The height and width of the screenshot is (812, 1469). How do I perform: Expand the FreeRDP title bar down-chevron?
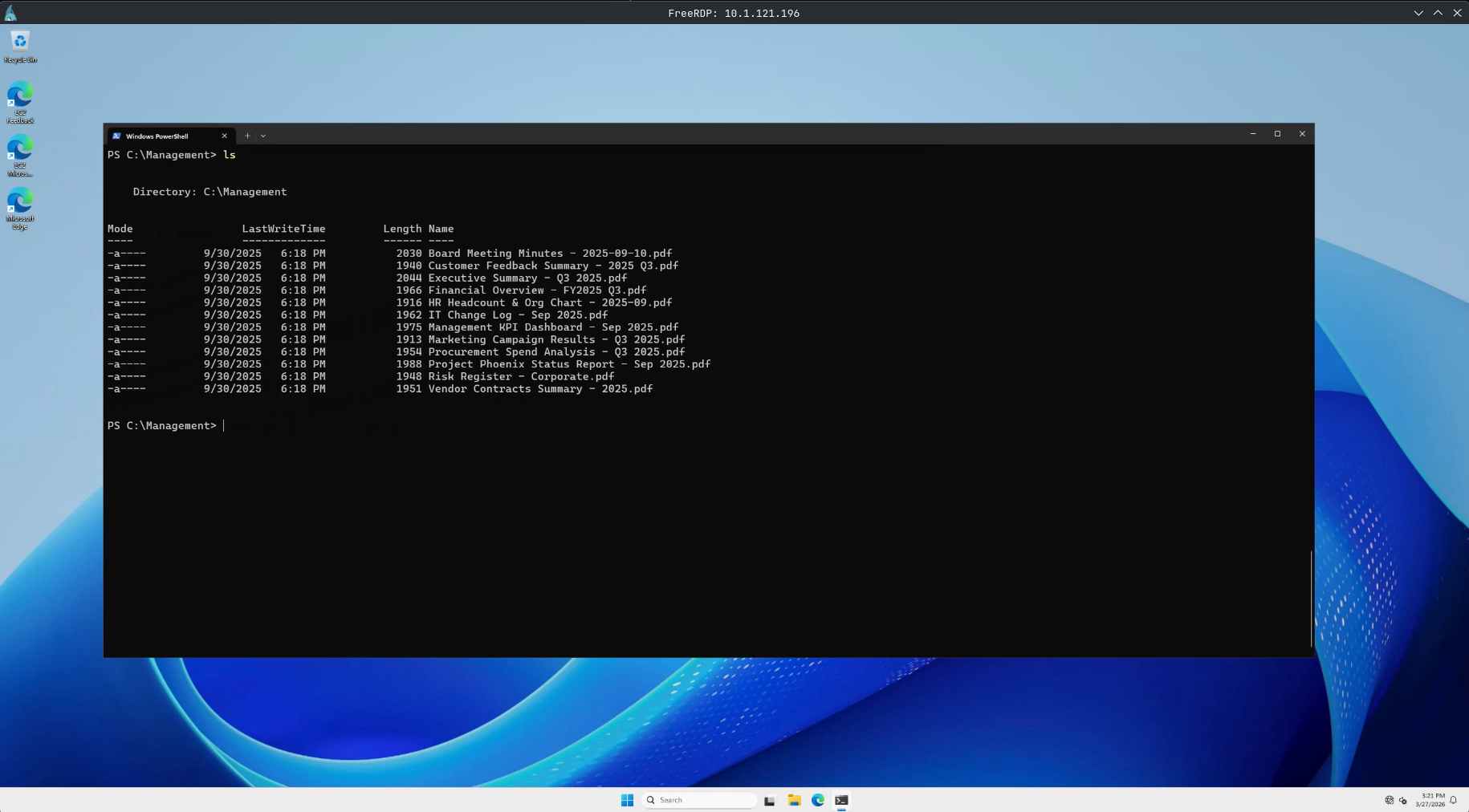[1418, 13]
